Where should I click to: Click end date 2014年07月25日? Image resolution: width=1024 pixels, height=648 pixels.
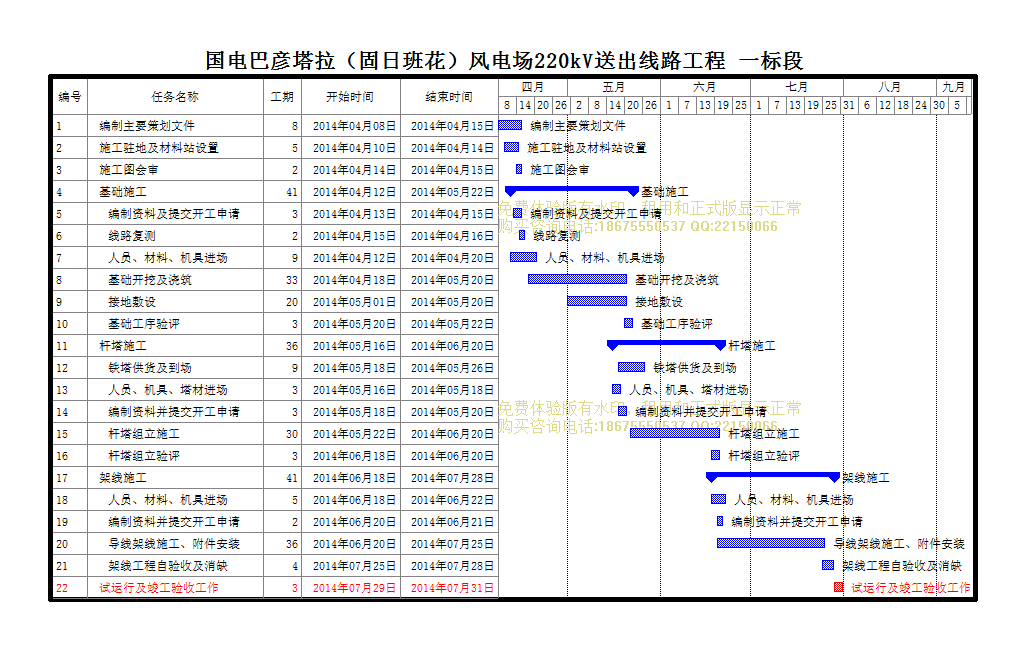click(452, 543)
